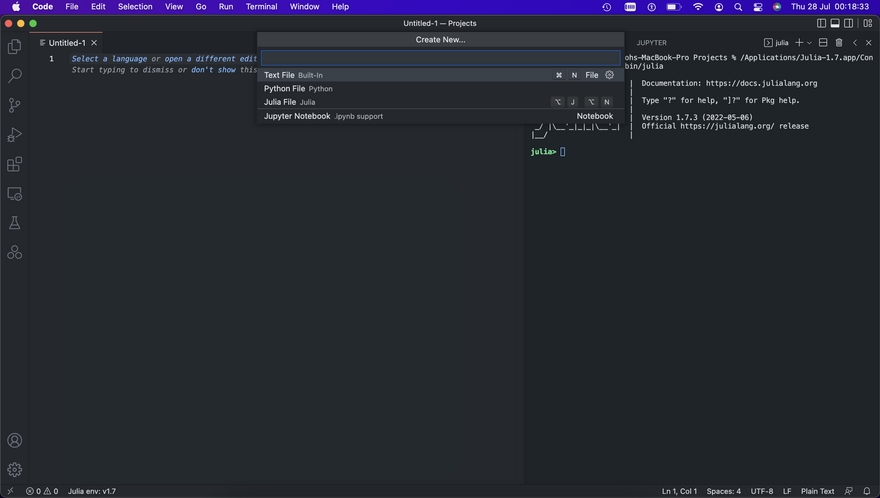880x498 pixels.
Task: Close the terminal panel
Action: [x=869, y=43]
